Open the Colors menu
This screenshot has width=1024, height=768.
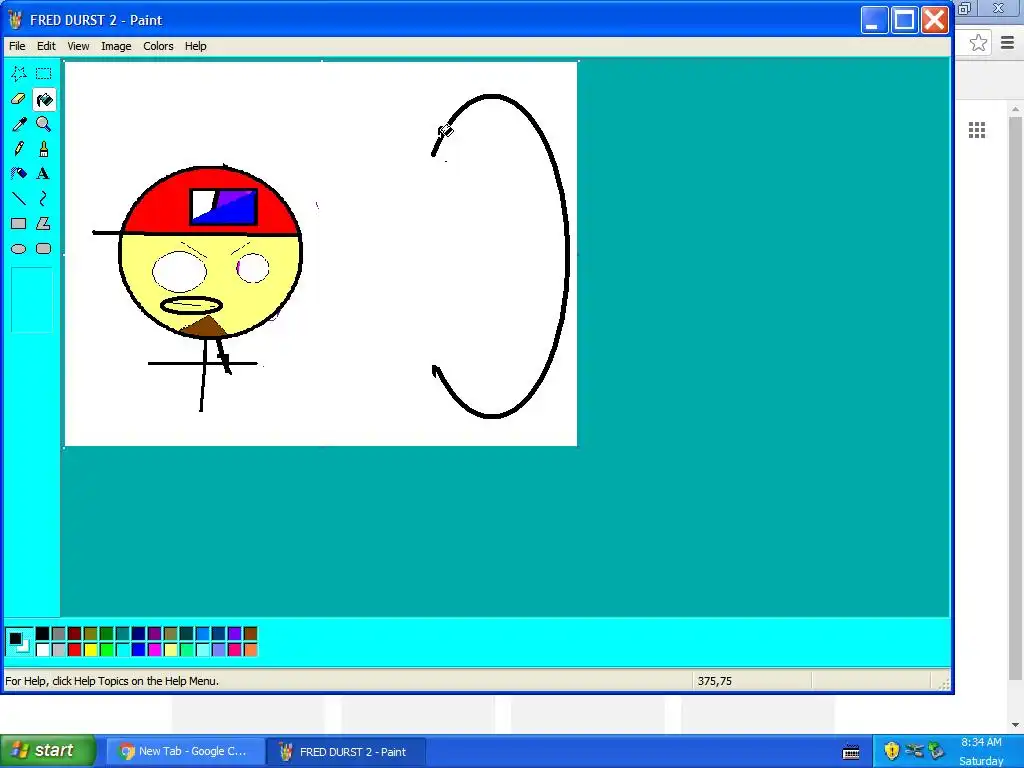[158, 46]
